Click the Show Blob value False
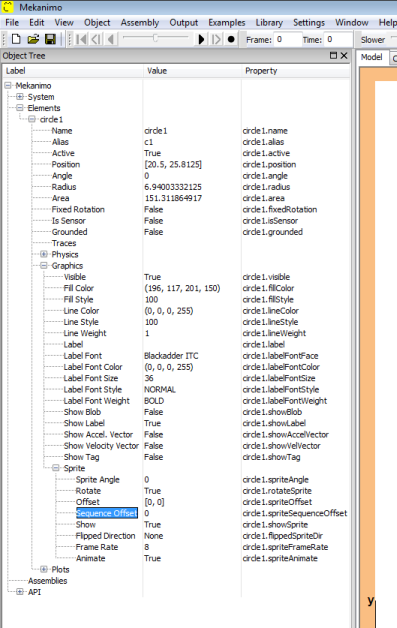Screen dimensions: 397x628 click(153, 412)
